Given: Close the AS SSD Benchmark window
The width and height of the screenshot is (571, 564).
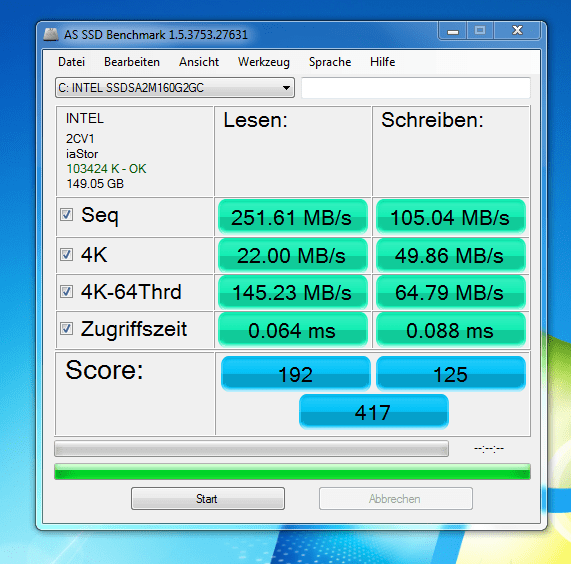Looking at the screenshot, I should click(x=517, y=31).
